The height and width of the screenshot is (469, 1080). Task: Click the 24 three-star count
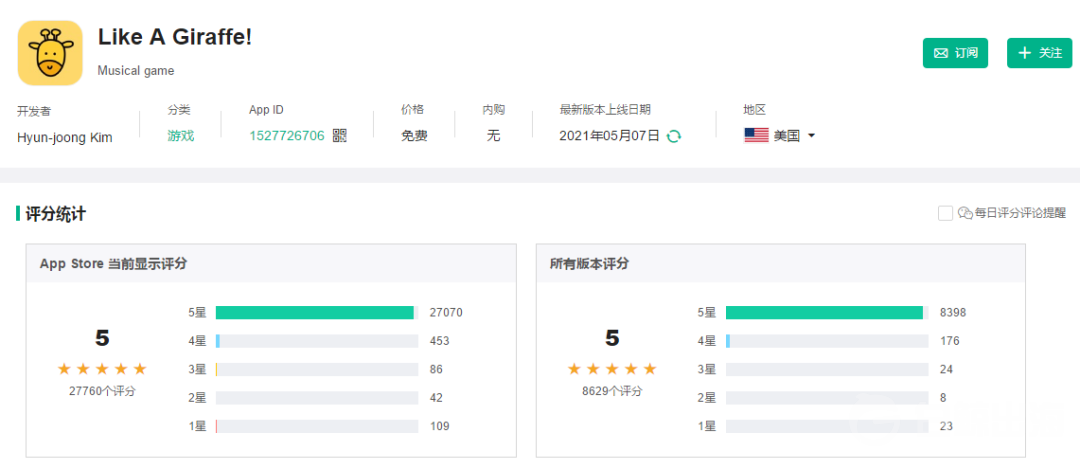tap(946, 370)
